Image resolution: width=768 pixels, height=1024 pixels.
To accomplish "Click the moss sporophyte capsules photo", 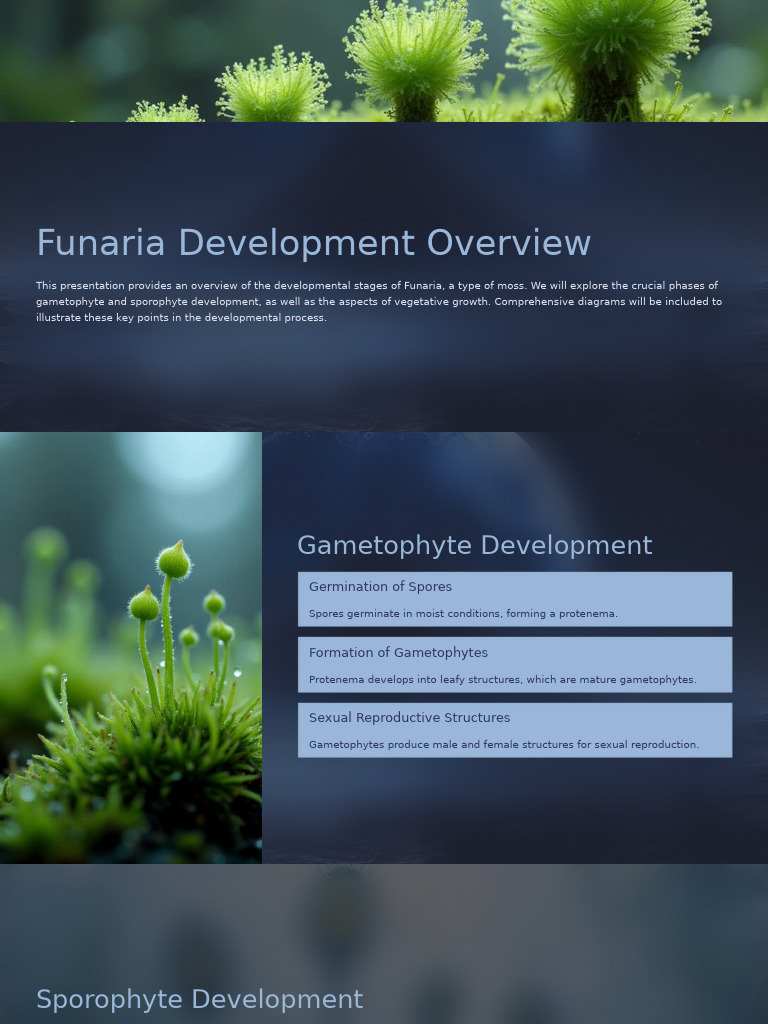I will pos(131,648).
